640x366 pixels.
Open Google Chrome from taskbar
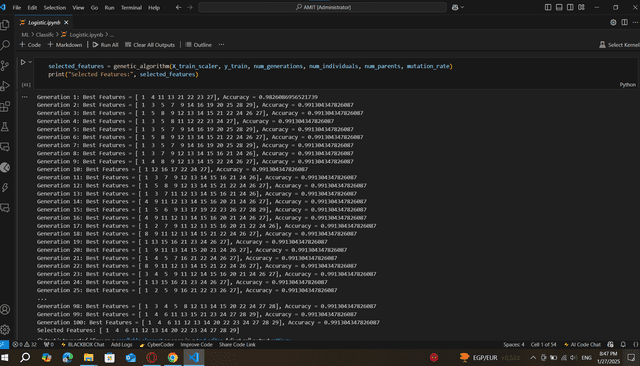(173, 357)
